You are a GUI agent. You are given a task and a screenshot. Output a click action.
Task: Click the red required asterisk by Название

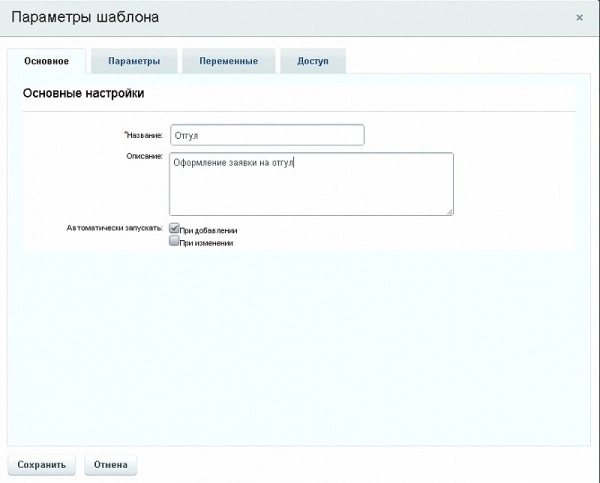pyautogui.click(x=125, y=132)
